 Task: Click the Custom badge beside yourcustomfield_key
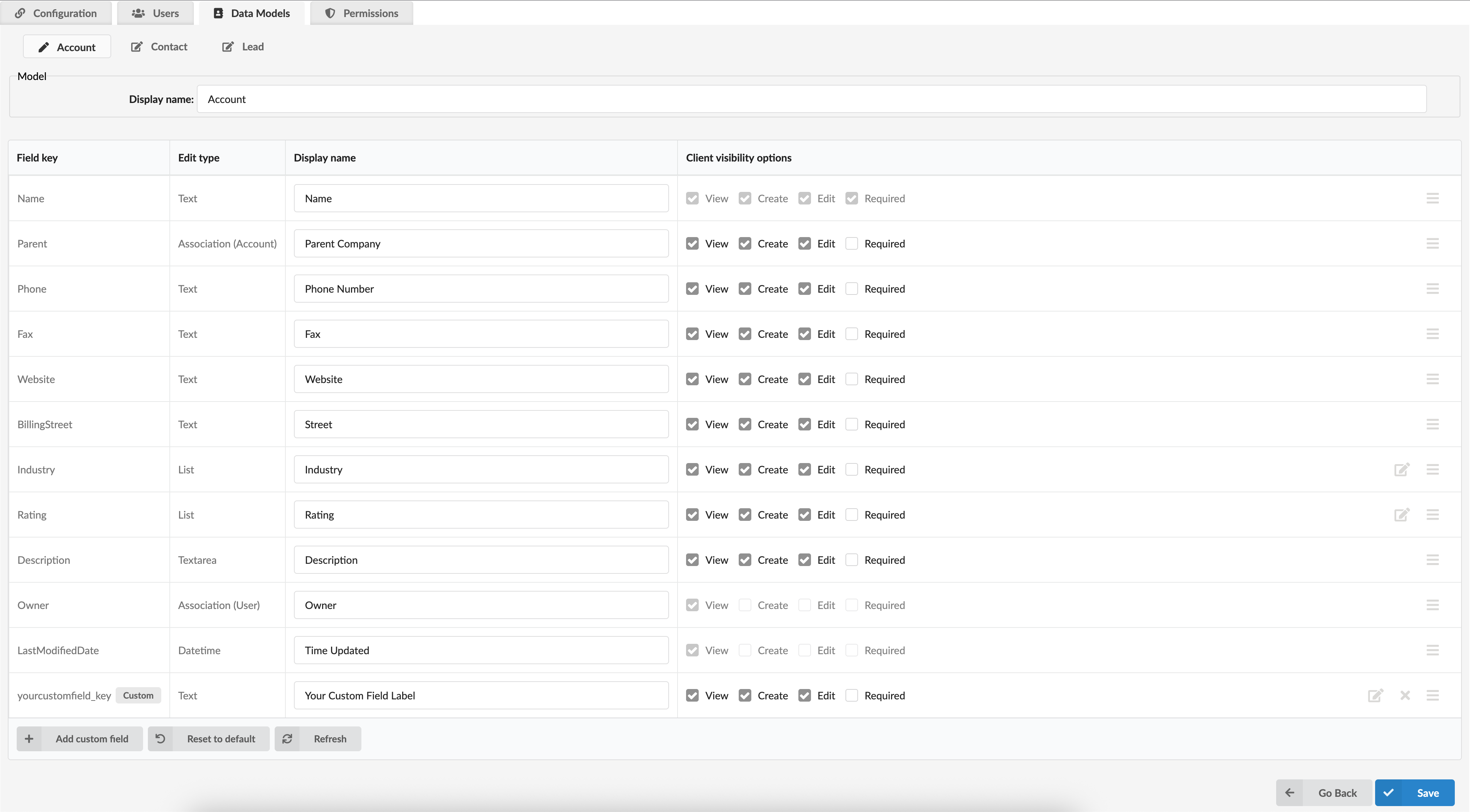point(138,695)
